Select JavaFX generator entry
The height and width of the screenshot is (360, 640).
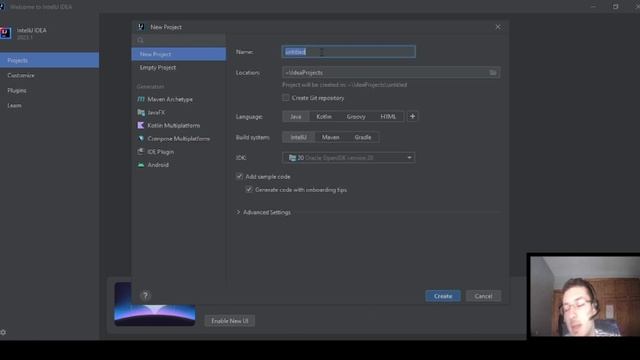point(179,112)
